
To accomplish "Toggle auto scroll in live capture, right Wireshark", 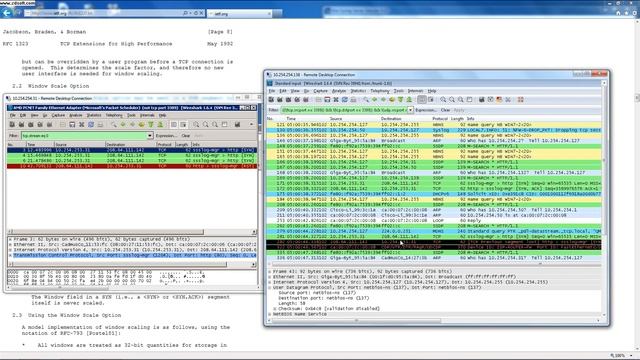I will pos(431,100).
